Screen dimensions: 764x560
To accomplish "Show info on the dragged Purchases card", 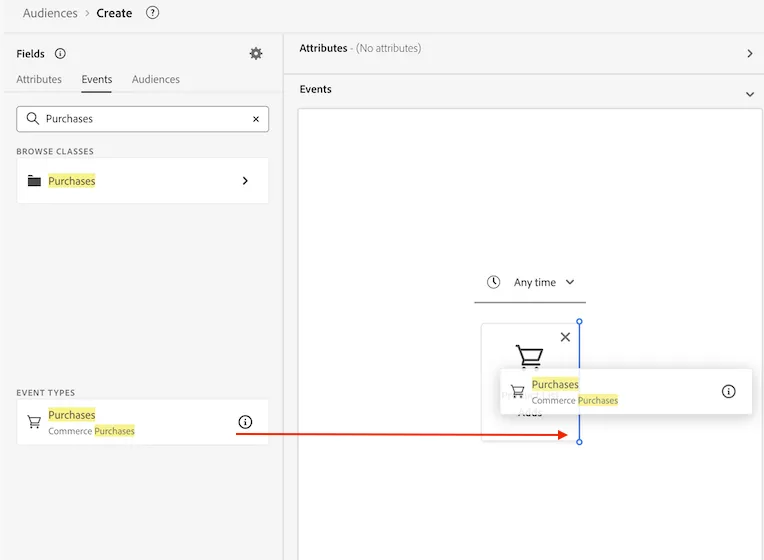I will pyautogui.click(x=728, y=391).
